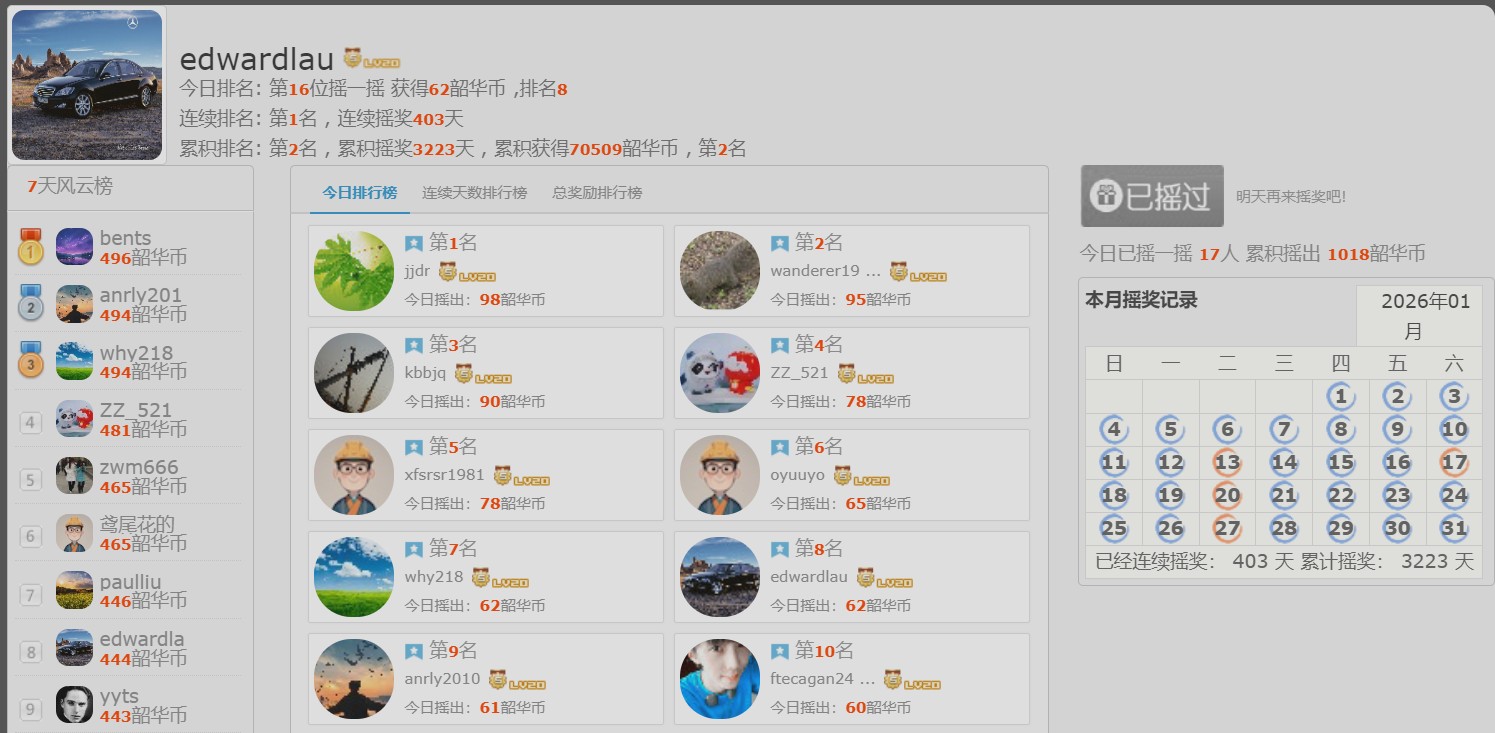Select day 27 in the monthly calendar
Viewport: 1495px width, 733px height.
click(1227, 529)
